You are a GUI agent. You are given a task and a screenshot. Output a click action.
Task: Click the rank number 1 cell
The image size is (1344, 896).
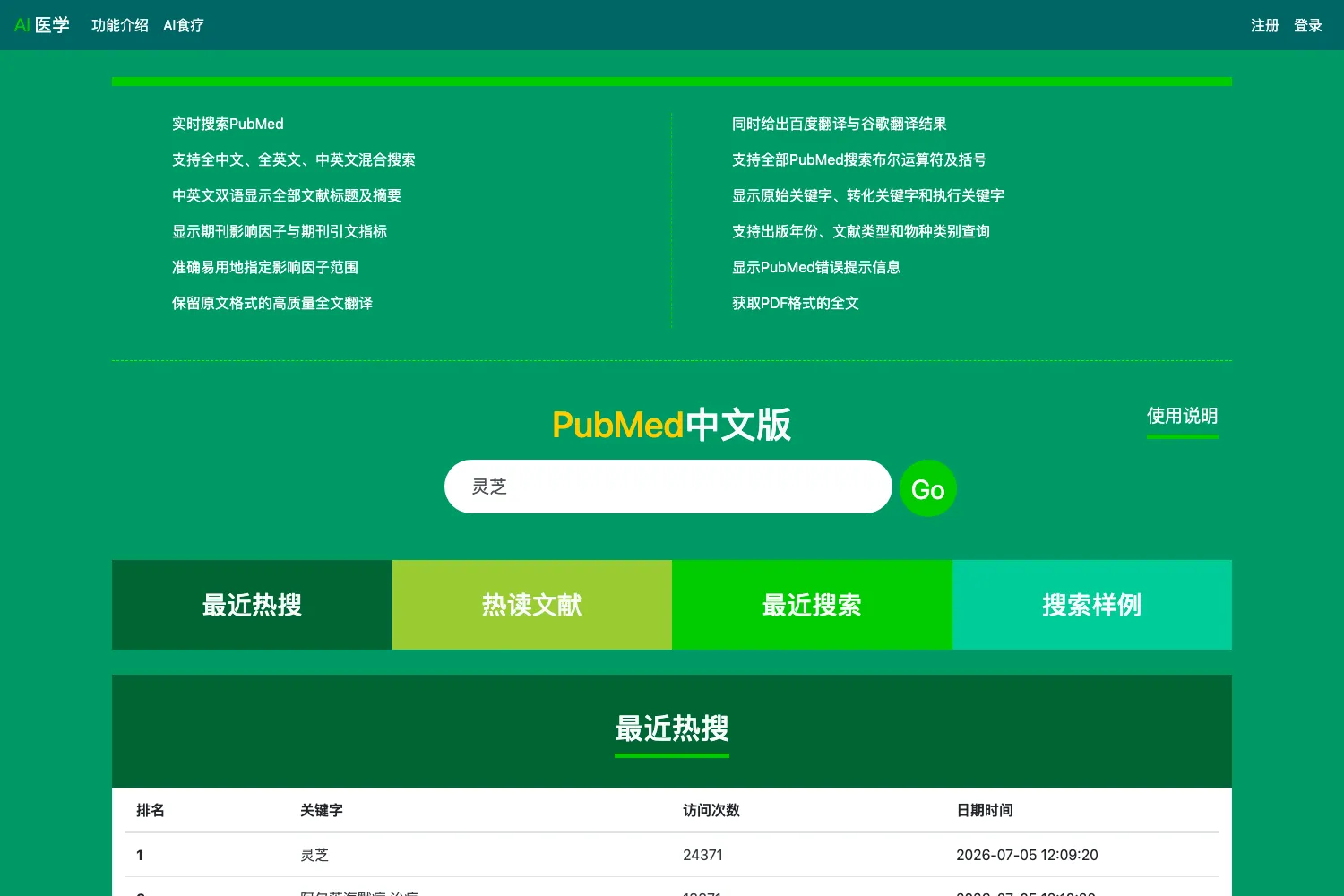click(x=140, y=855)
